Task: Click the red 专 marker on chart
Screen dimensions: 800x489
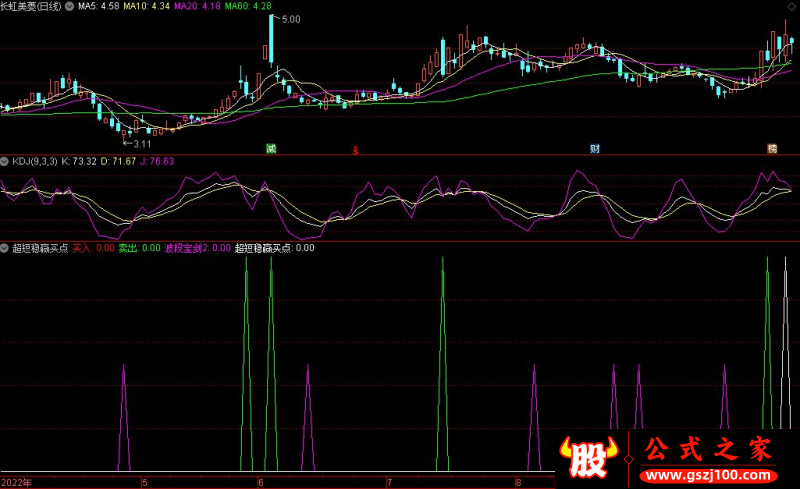Action: (x=355, y=150)
